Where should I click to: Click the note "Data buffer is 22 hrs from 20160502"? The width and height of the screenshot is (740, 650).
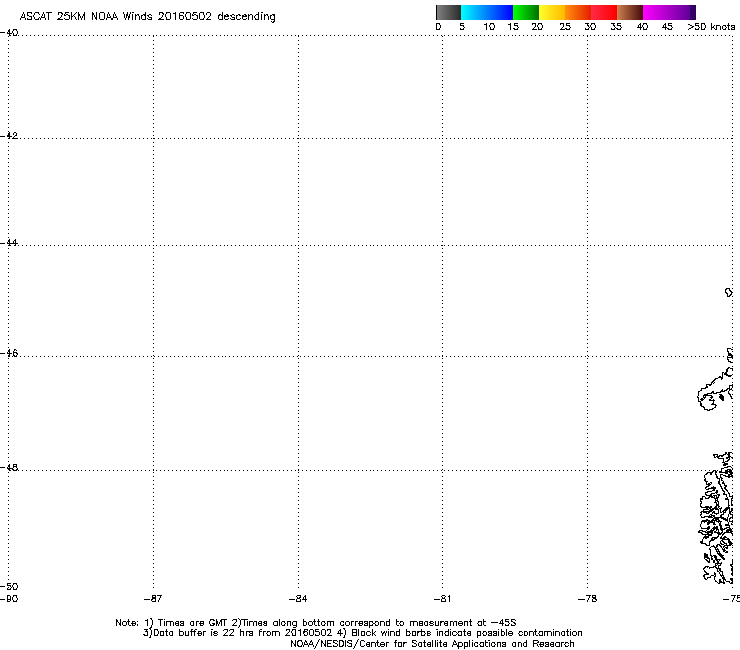(x=243, y=633)
